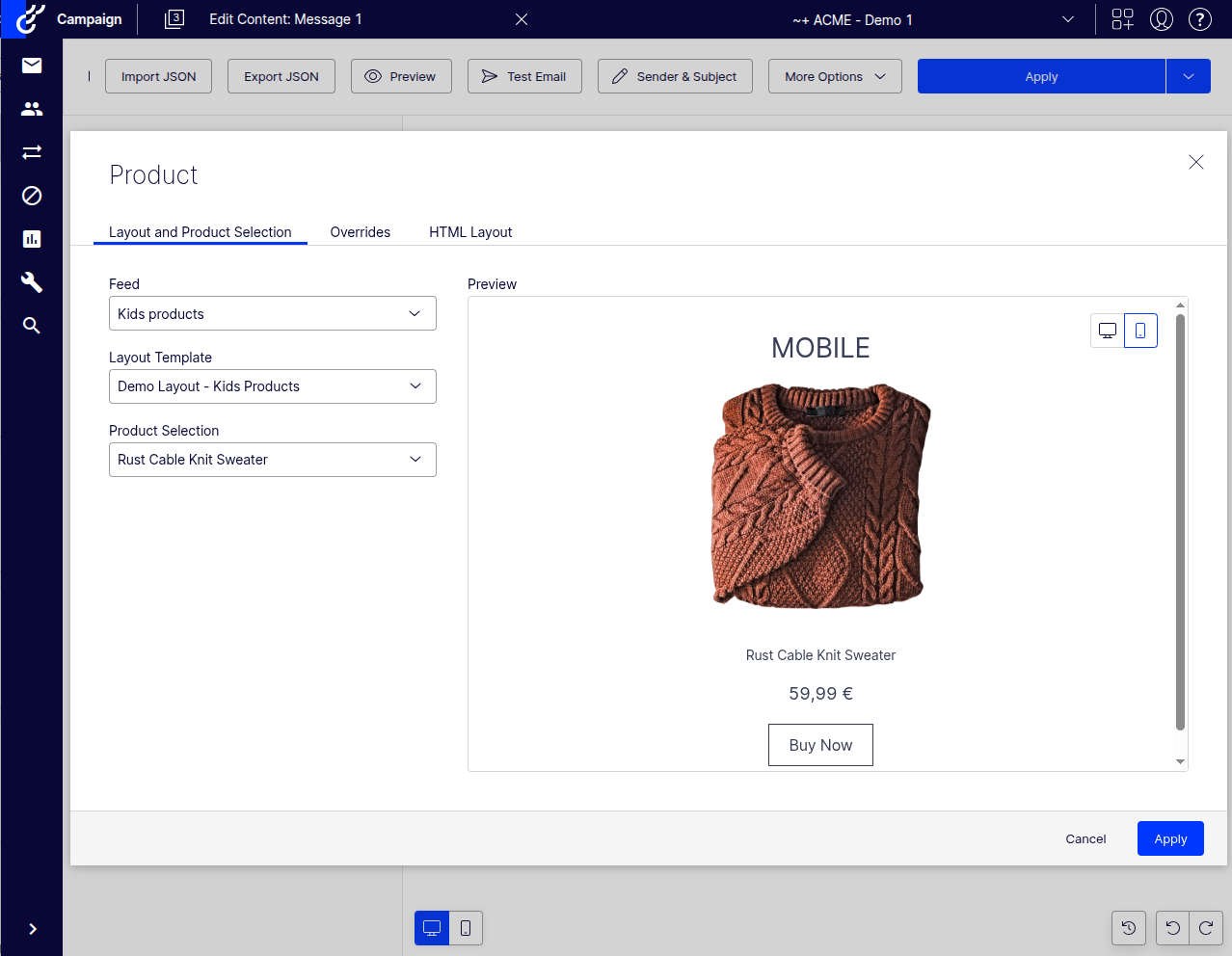Click the version history icon at bottom right

point(1129,928)
